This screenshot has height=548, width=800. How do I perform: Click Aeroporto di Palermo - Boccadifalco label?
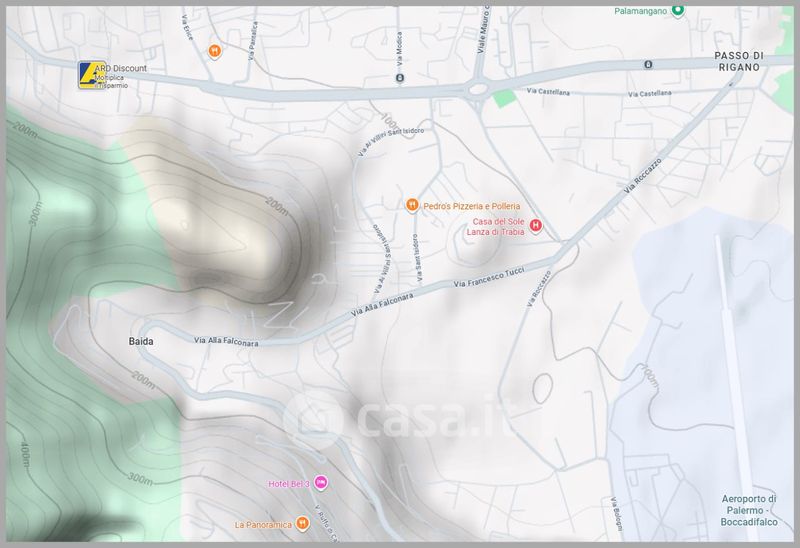coord(754,511)
